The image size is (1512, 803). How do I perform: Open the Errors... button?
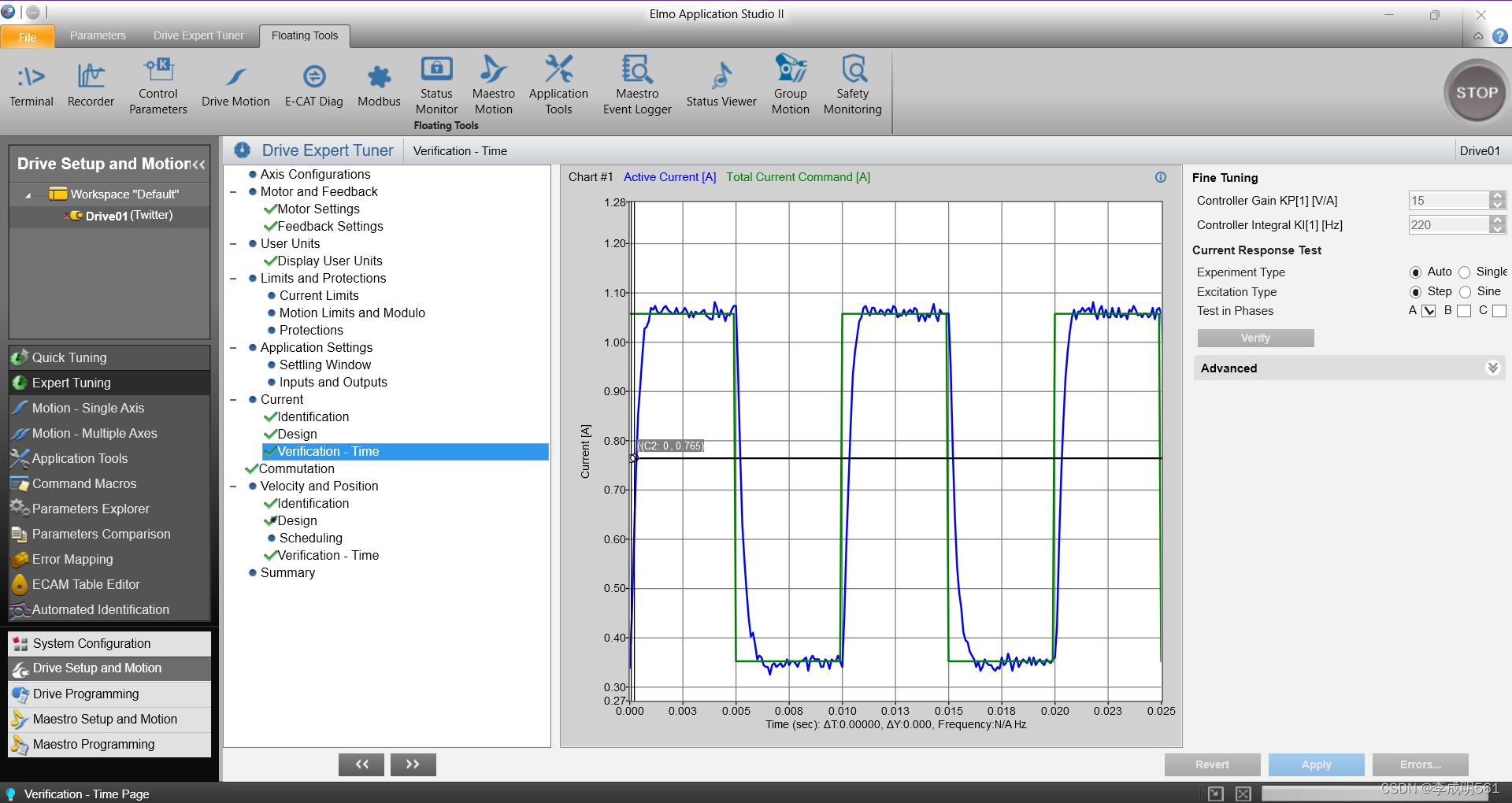point(1420,764)
